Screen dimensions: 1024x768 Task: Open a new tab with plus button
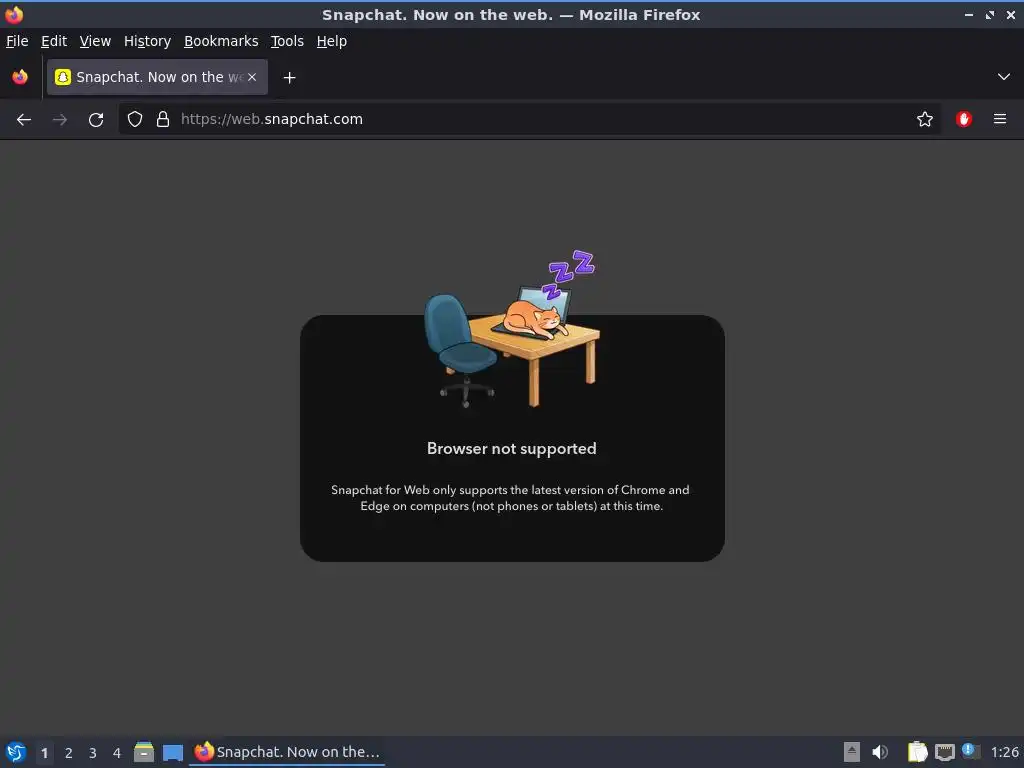(x=289, y=78)
